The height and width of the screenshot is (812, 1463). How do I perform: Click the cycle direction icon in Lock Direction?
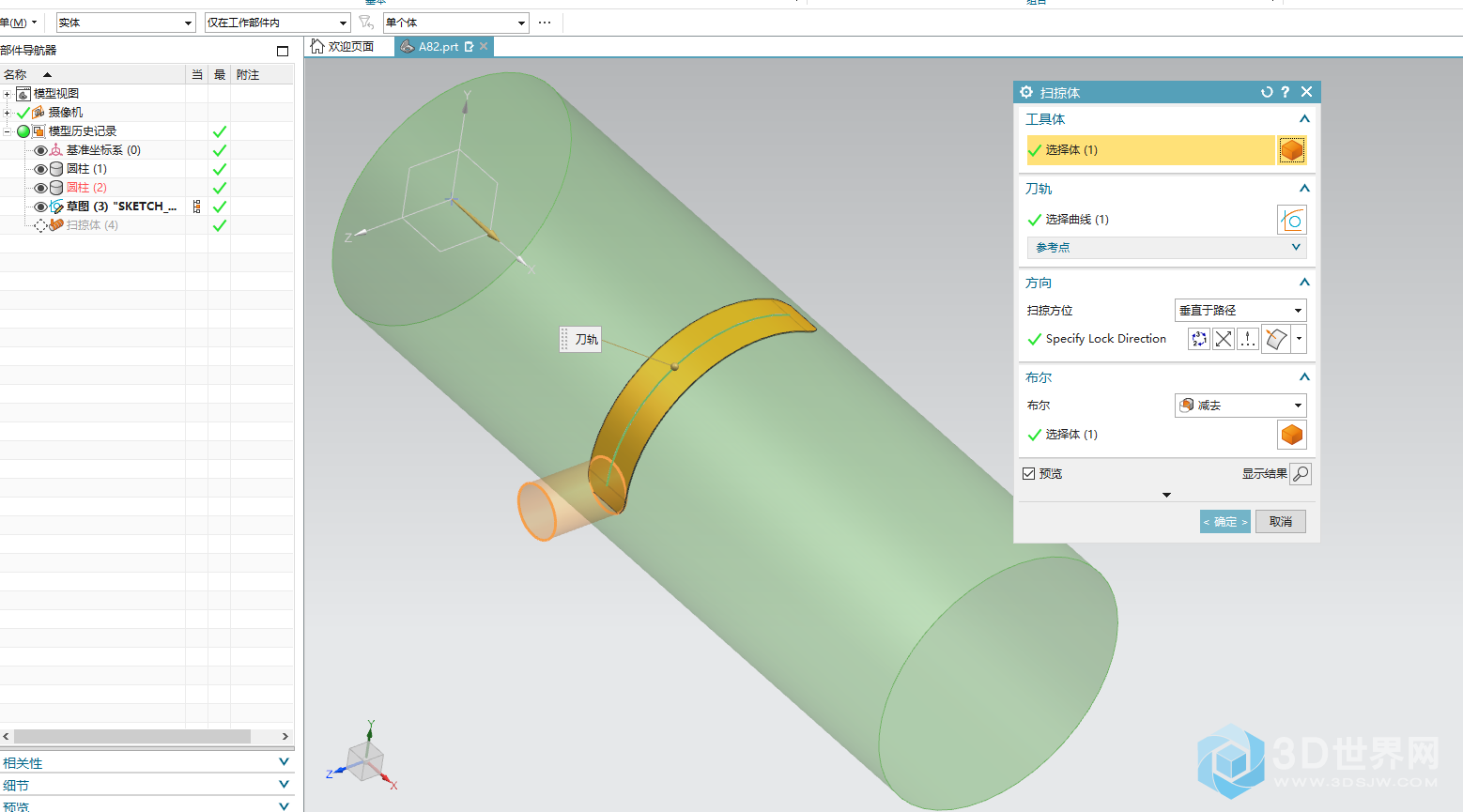tap(1199, 339)
